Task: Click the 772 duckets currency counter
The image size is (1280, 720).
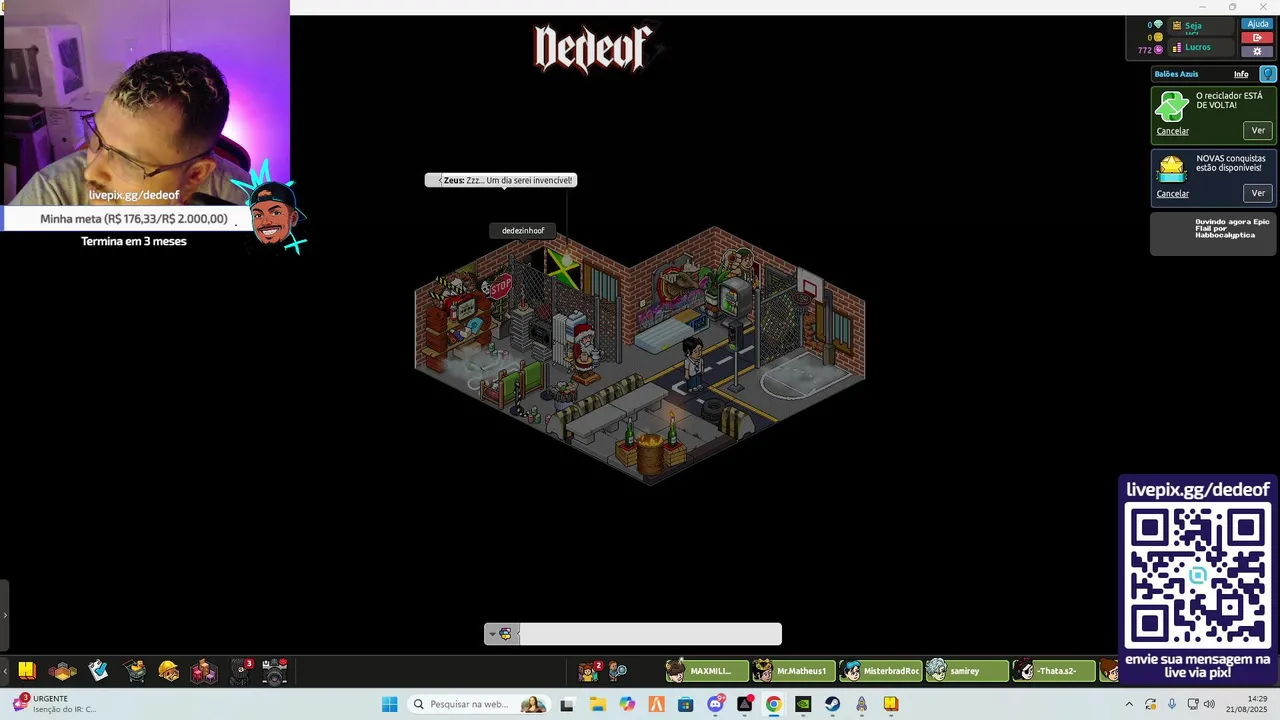Action: 1151,50
